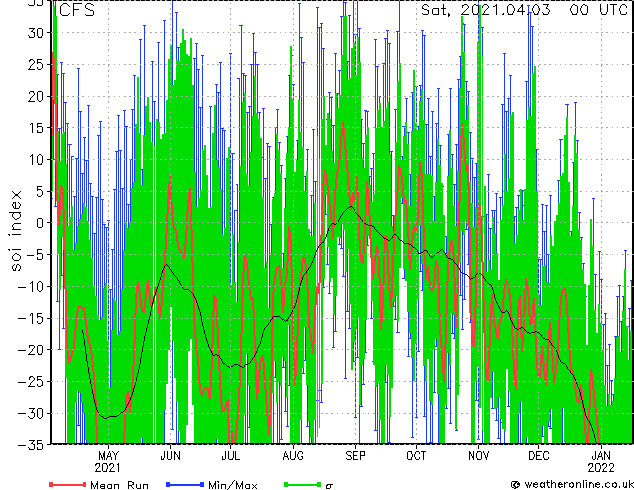Click the JAN 2022 axis label
This screenshot has height=490, width=634.
(x=601, y=462)
